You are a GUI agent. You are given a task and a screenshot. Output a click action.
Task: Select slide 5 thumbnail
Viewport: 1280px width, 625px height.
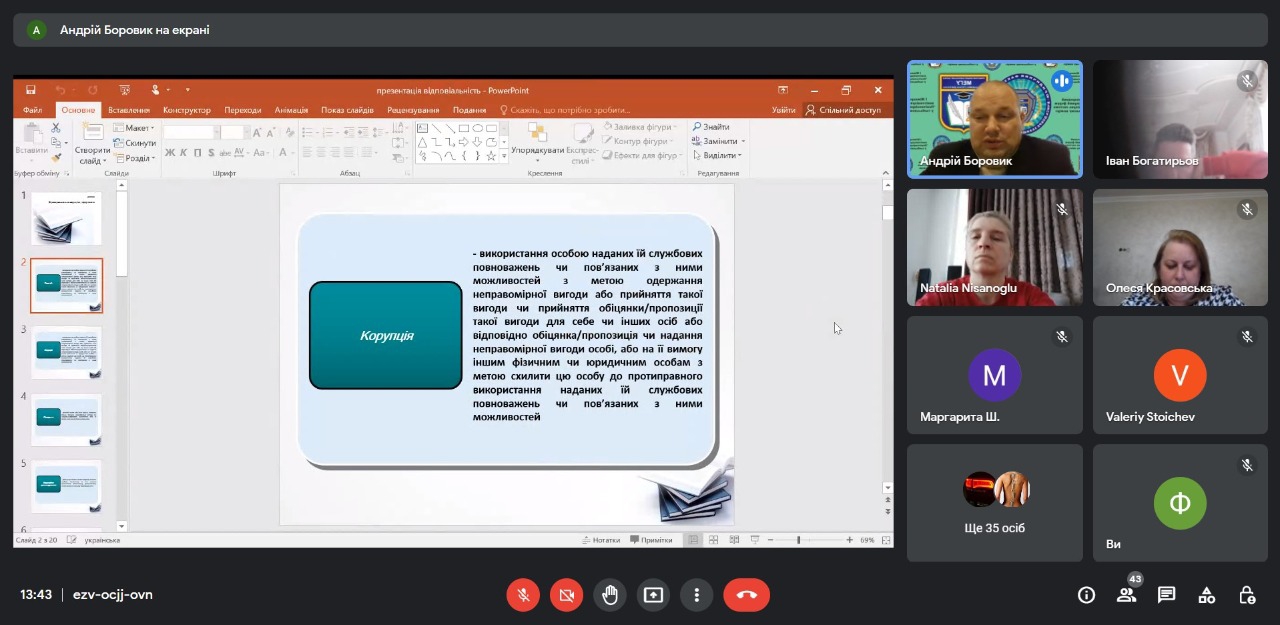66,486
